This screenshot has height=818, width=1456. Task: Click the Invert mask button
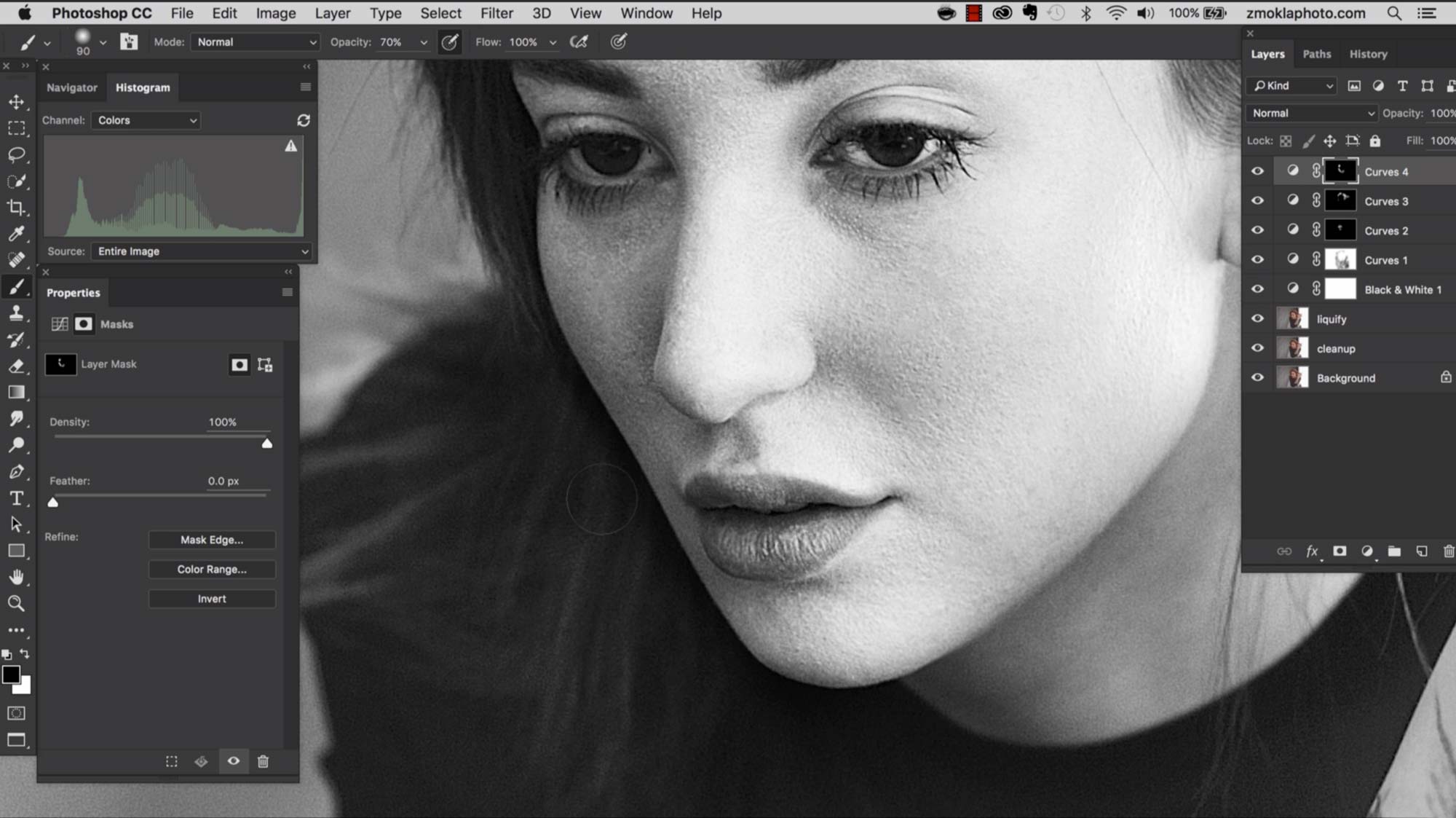point(212,599)
